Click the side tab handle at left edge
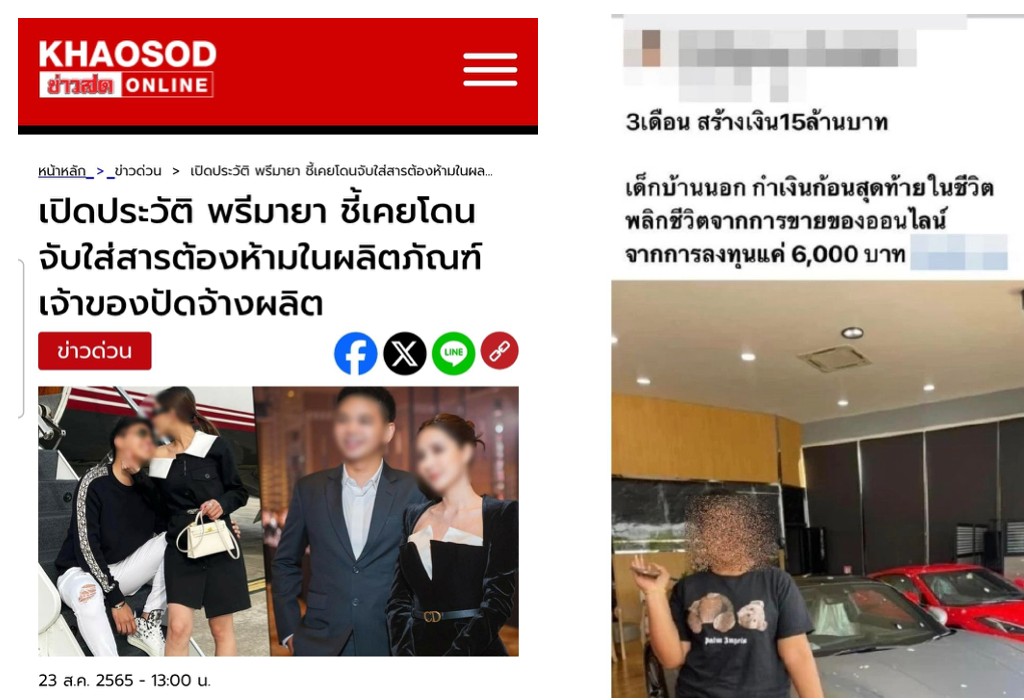This screenshot has width=1024, height=700. (20, 338)
